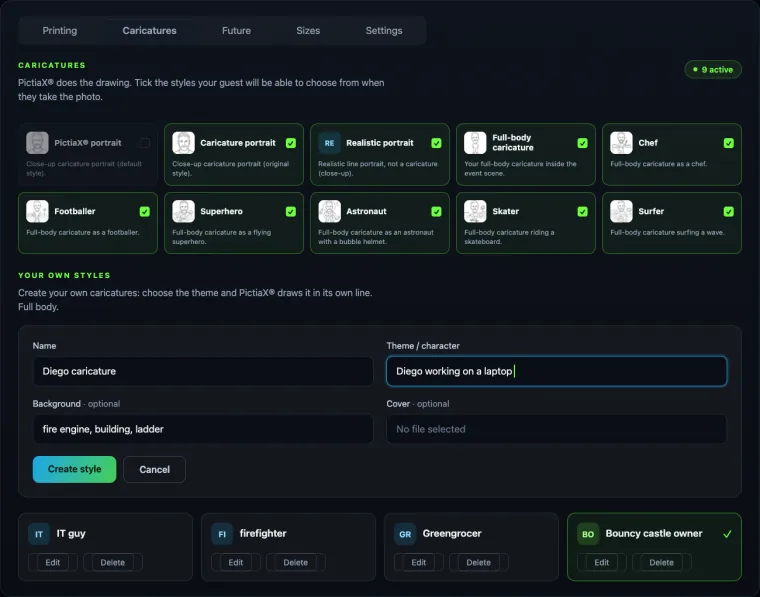This screenshot has height=597, width=760.
Task: Click the BO badge of Bouncy castle owner
Action: coord(588,534)
